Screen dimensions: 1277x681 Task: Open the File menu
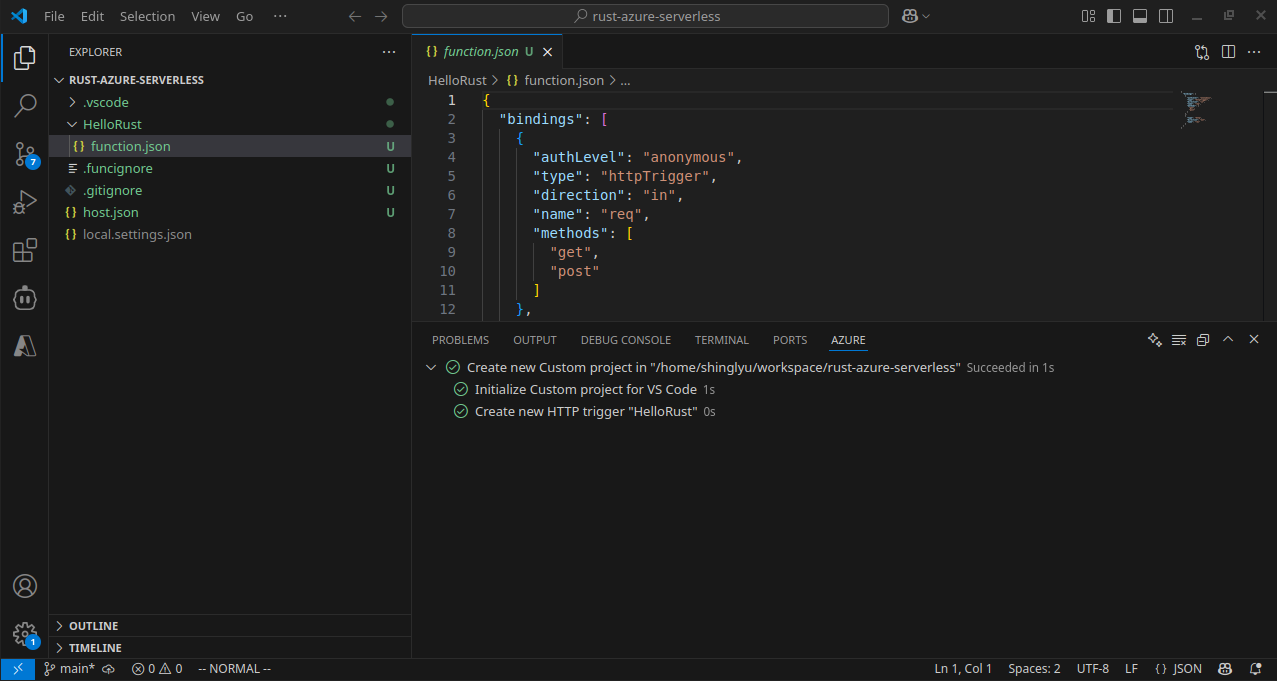pos(54,16)
